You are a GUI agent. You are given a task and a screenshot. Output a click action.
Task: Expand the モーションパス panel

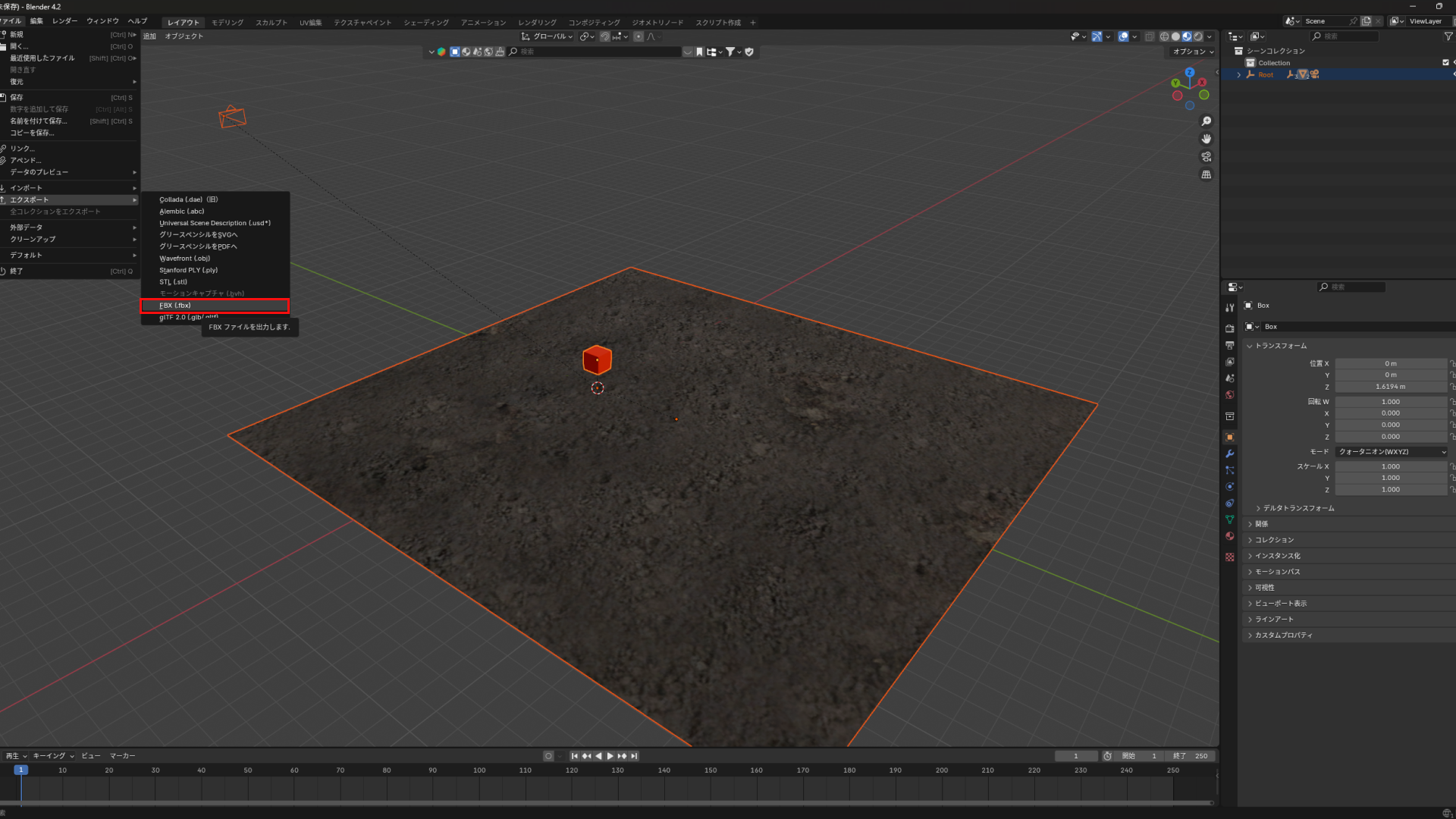coord(1277,572)
